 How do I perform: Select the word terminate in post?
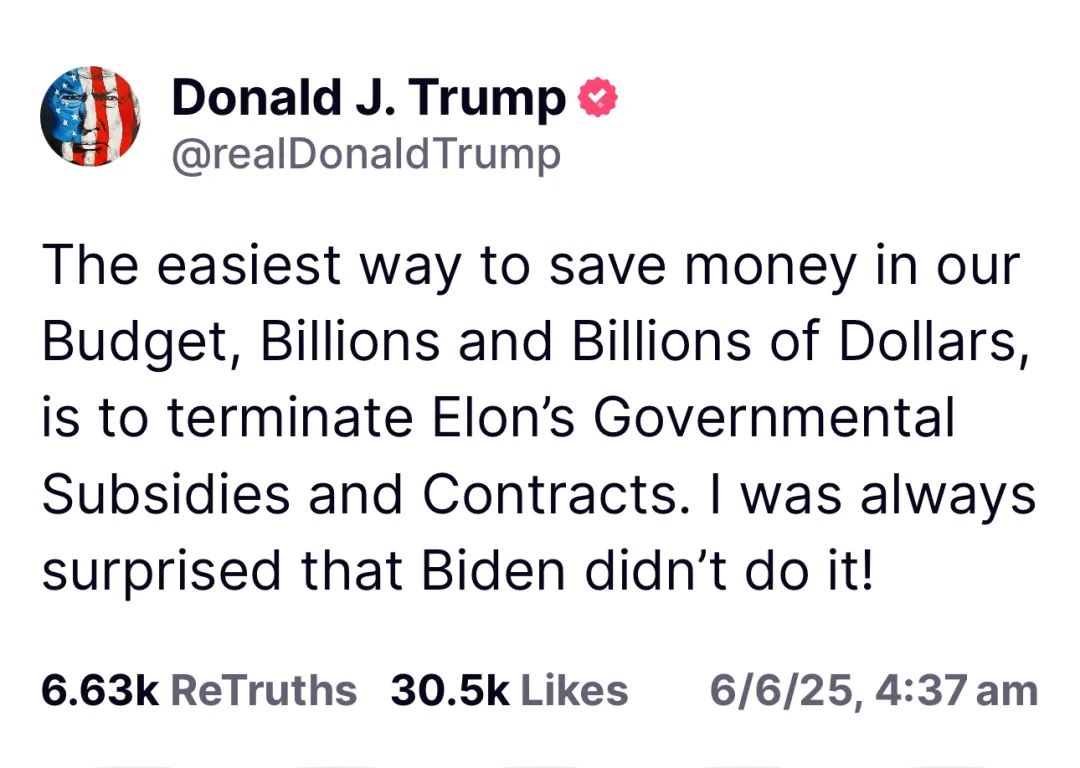289,417
